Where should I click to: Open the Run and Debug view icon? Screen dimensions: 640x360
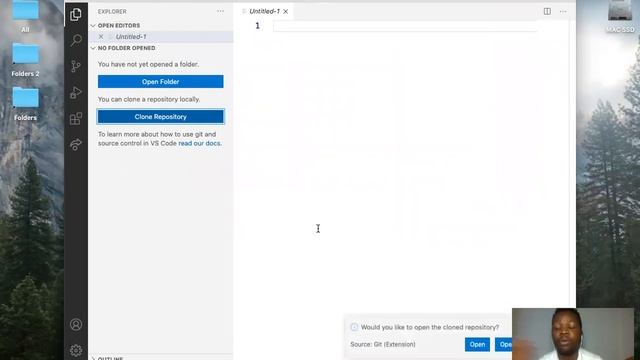76,93
